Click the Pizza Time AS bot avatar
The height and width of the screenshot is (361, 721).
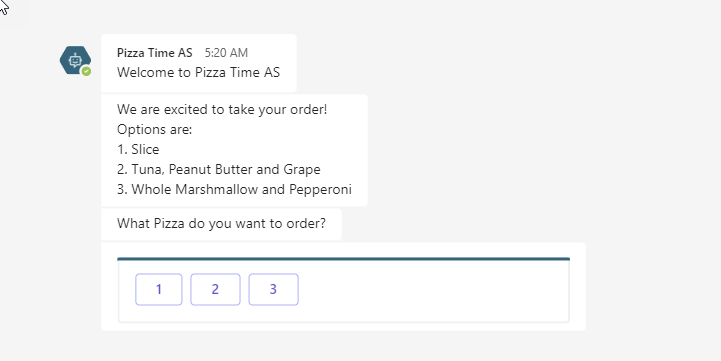coord(75,60)
